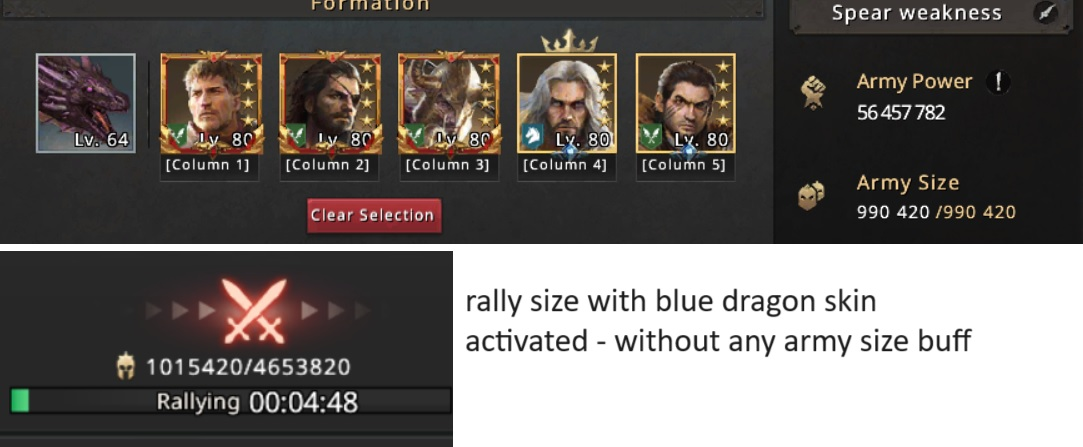Image resolution: width=1083 pixels, height=447 pixels.
Task: Pick the Column 5 scarred commander
Action: [x=686, y=103]
